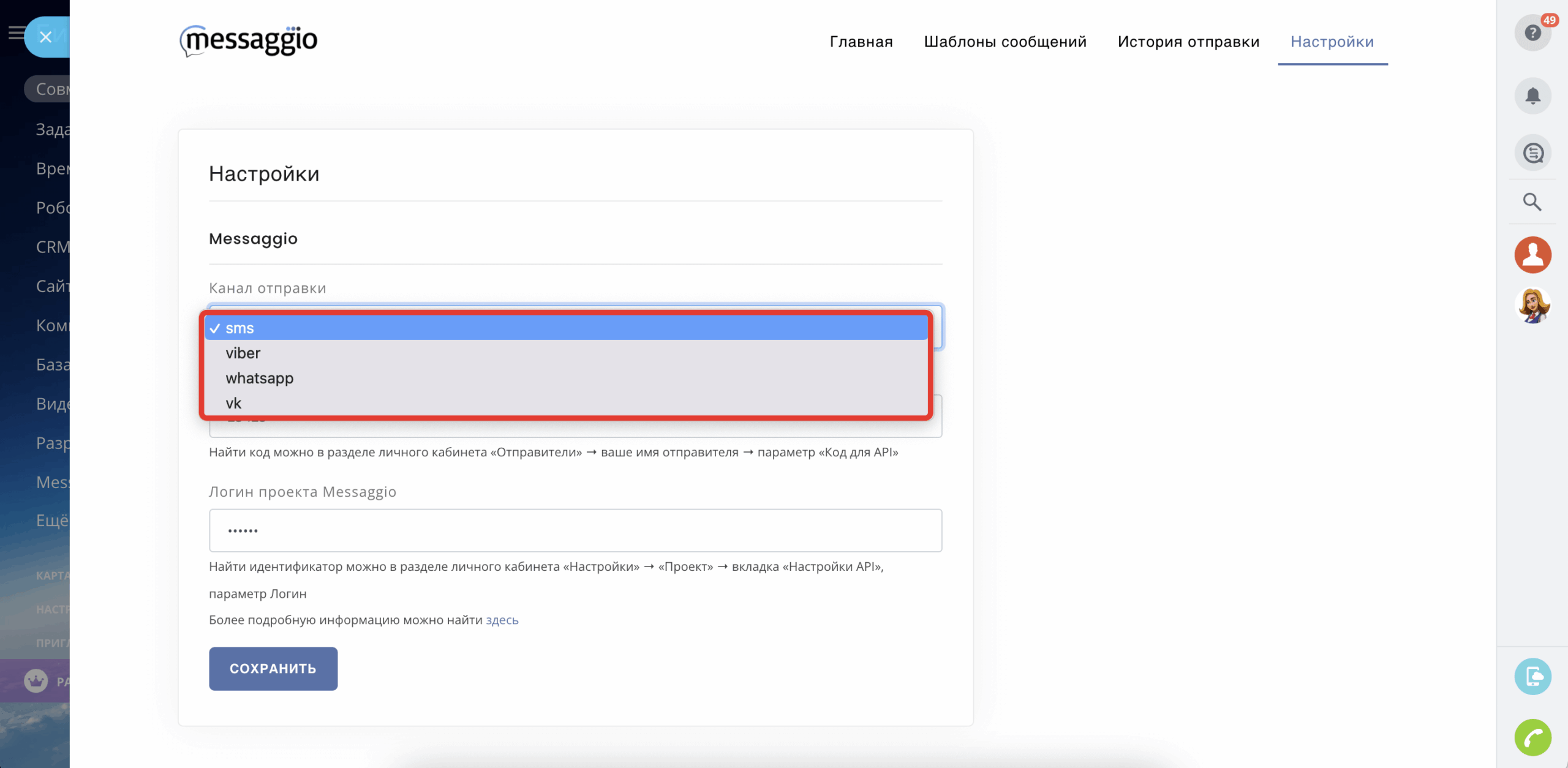1568x768 pixels.
Task: Click the help question mark icon
Action: coord(1532,33)
